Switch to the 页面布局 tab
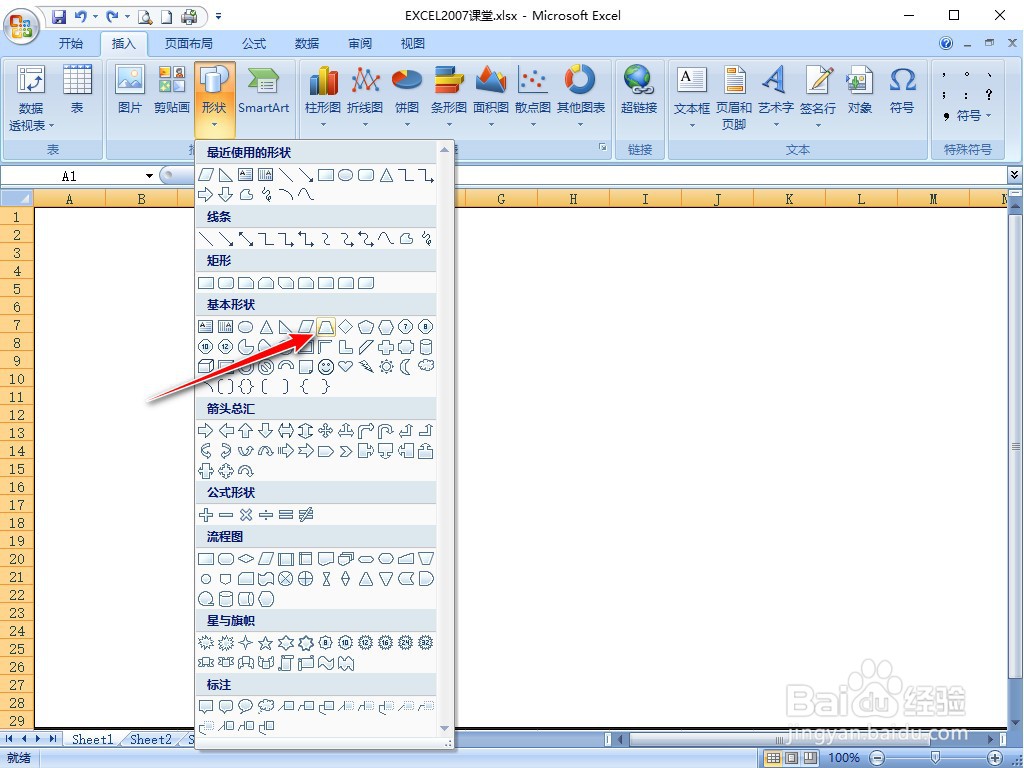 pos(188,44)
